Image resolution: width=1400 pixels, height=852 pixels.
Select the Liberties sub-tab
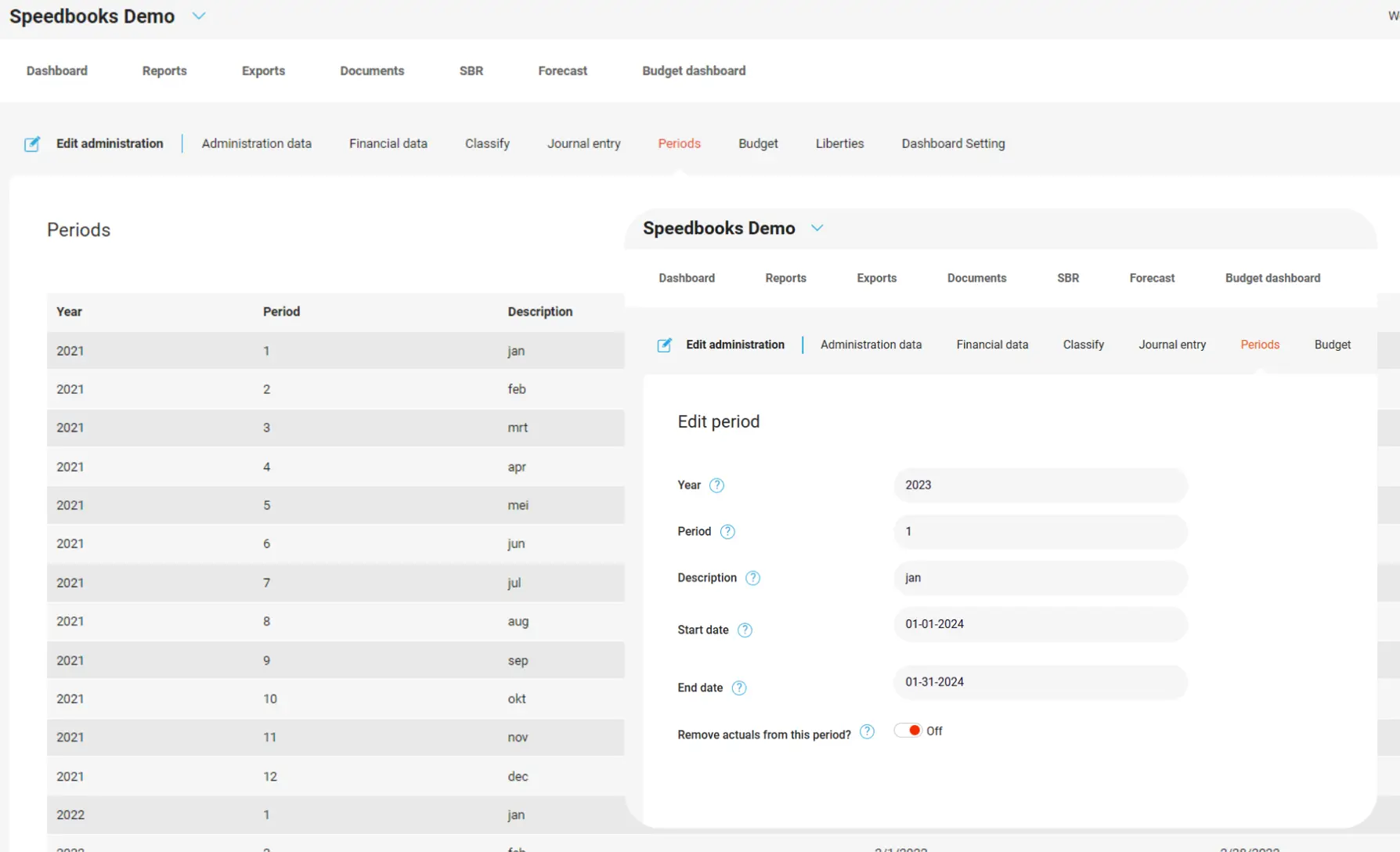(839, 143)
